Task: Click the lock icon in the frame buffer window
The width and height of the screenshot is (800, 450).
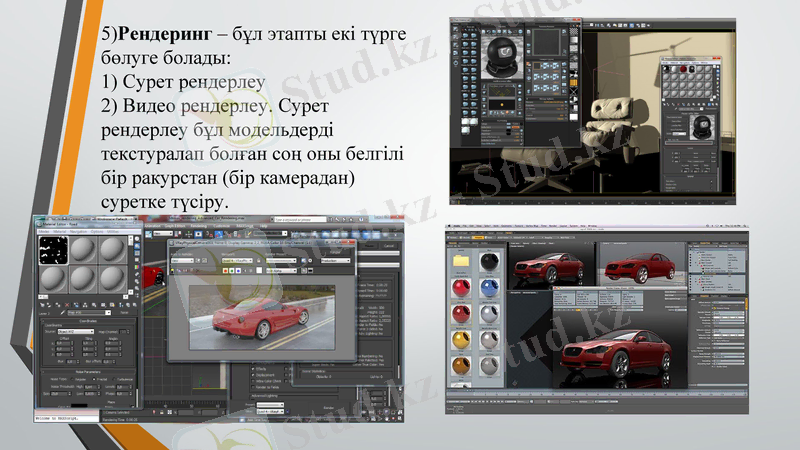Action: [x=259, y=261]
